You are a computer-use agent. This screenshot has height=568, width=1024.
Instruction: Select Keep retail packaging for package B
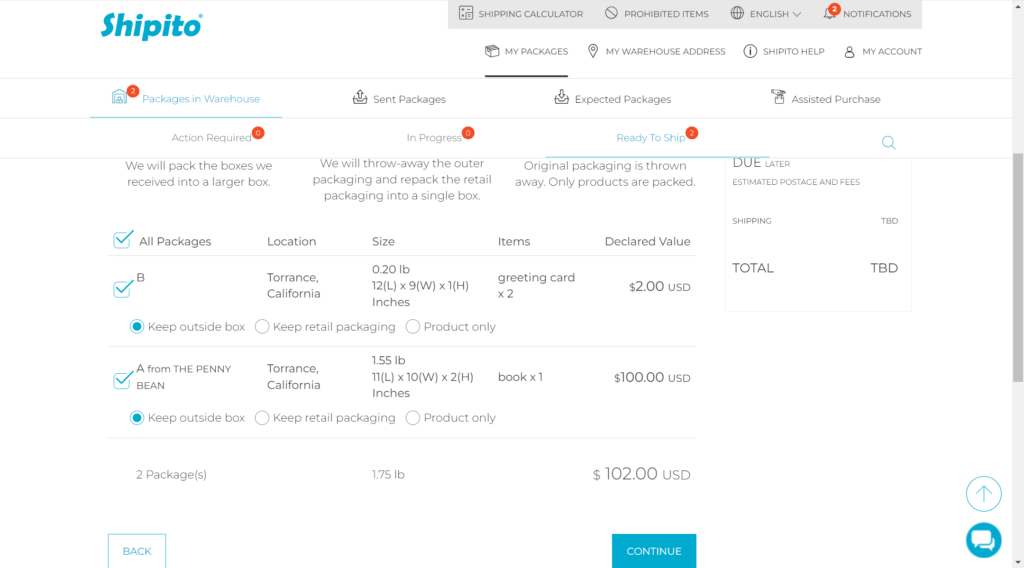tap(263, 326)
